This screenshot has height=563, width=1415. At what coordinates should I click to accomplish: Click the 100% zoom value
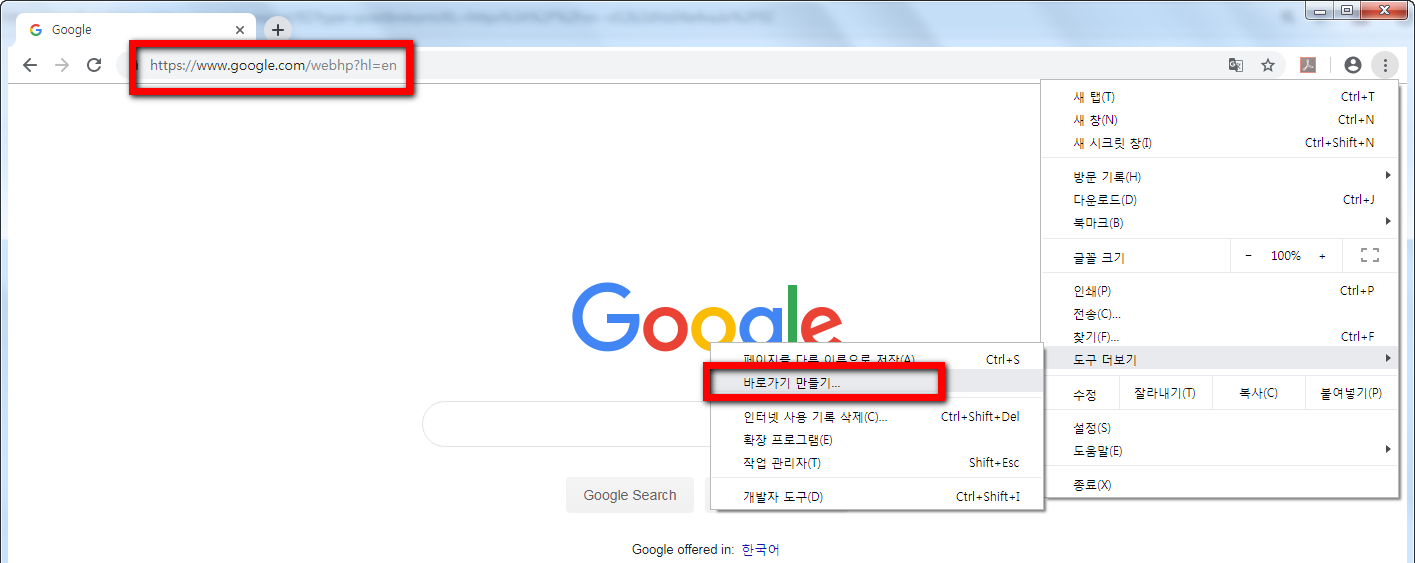(1286, 256)
